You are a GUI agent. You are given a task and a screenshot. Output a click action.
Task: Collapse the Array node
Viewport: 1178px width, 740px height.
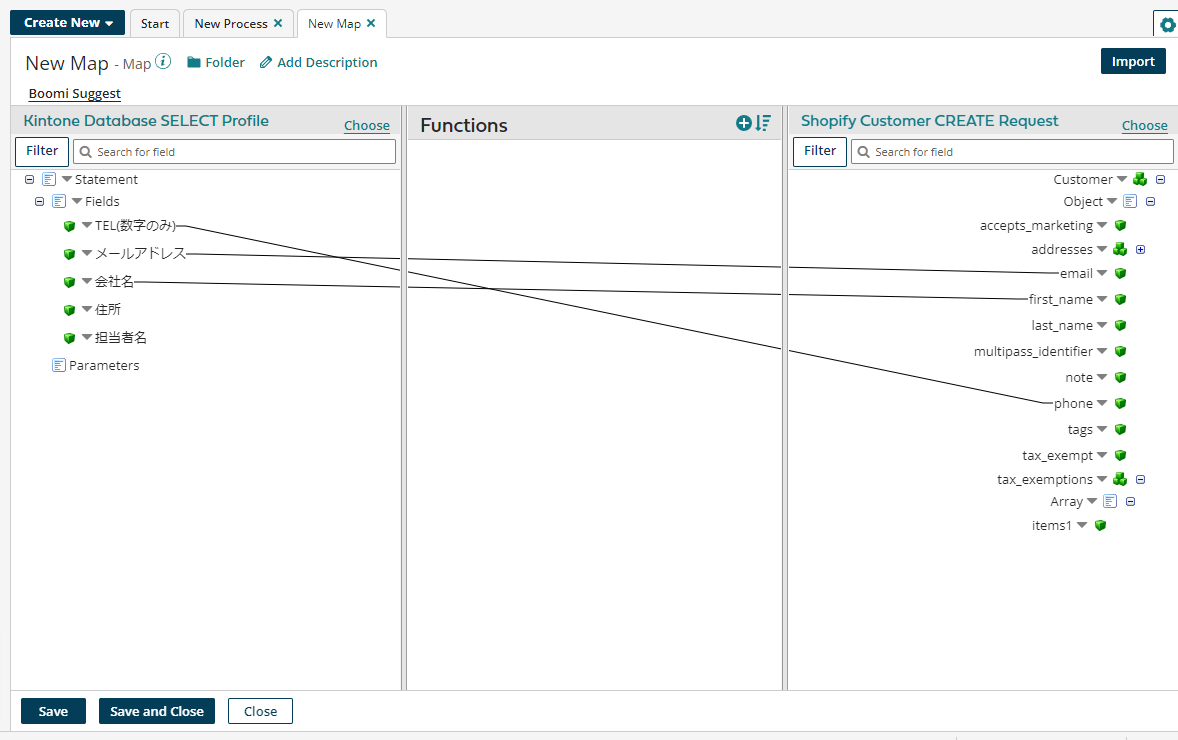(x=1130, y=501)
